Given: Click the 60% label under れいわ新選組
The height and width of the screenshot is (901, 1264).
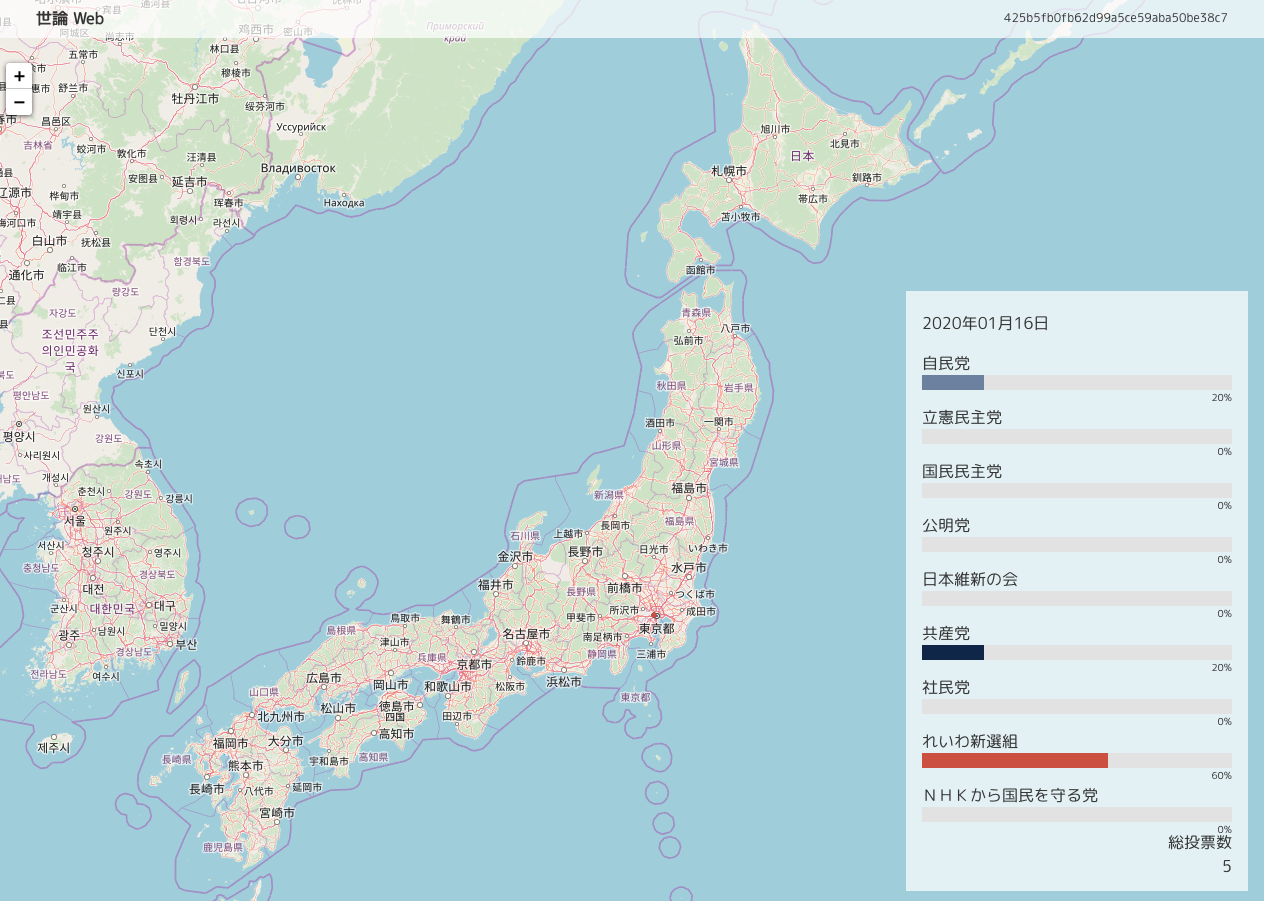Looking at the screenshot, I should coord(1221,775).
